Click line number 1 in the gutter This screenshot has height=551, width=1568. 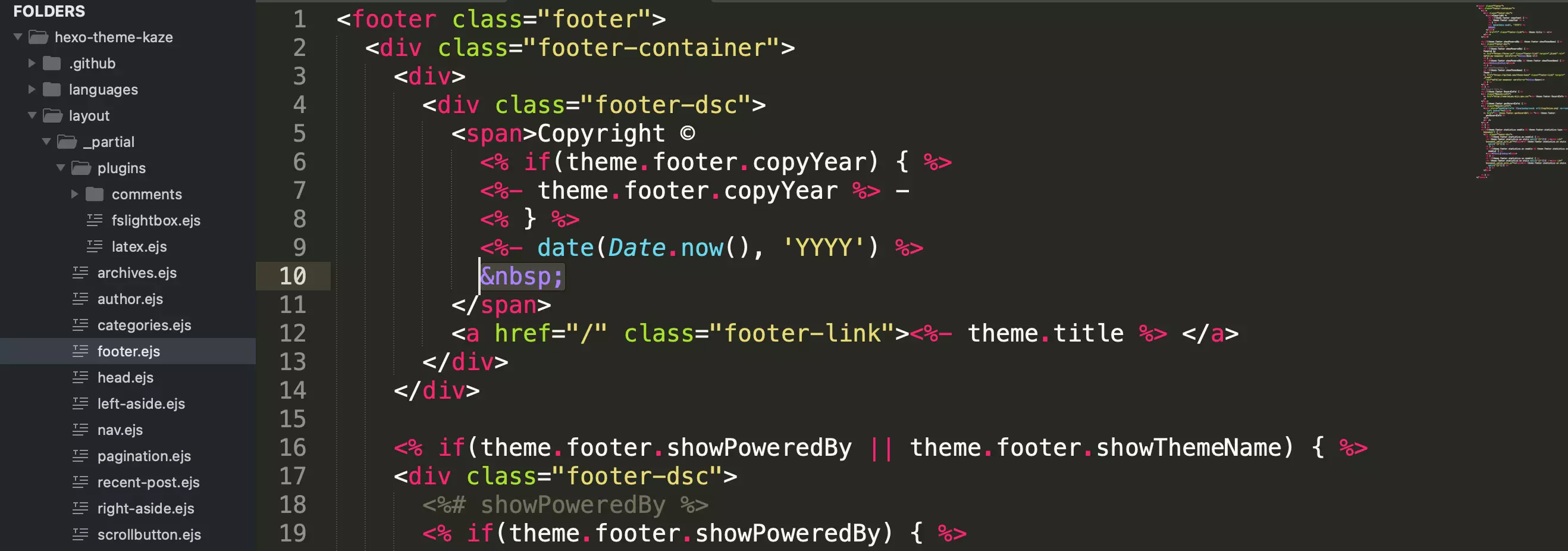coord(299,20)
